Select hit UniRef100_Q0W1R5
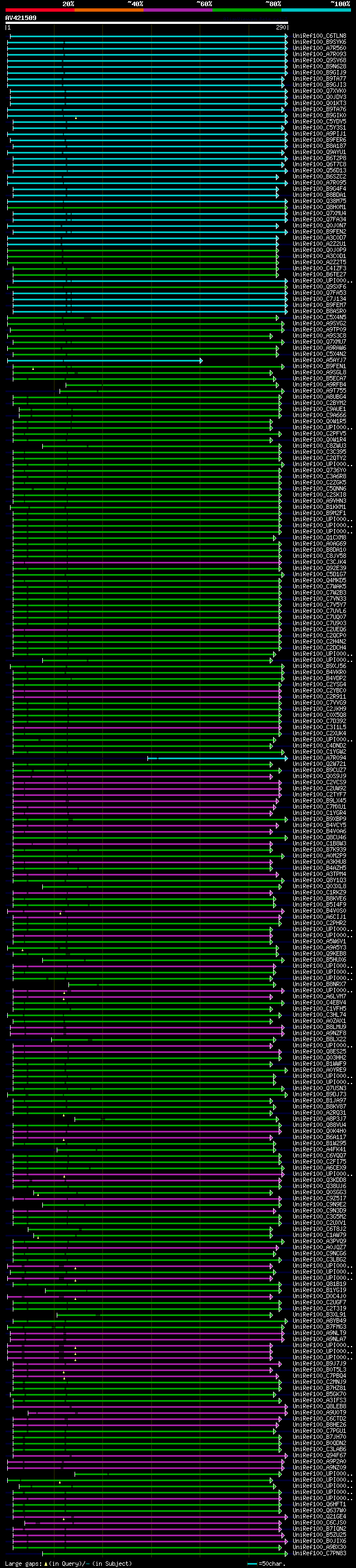 319,421
